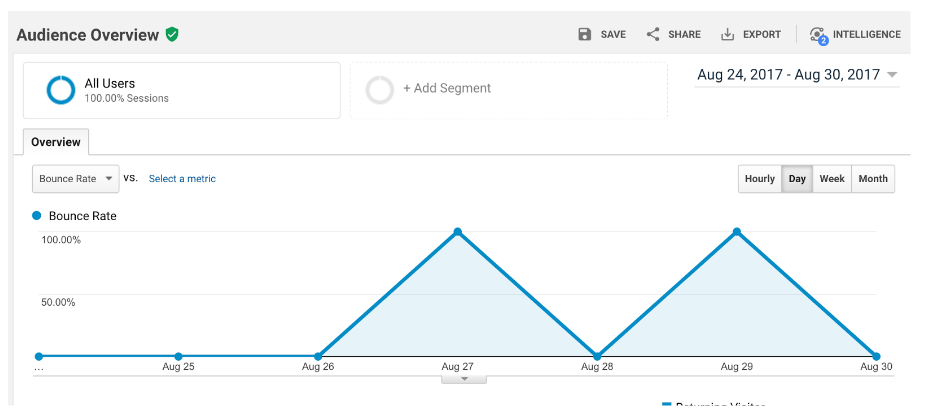Click the green verified shield icon
Image resolution: width=943 pixels, height=415 pixels.
(173, 34)
